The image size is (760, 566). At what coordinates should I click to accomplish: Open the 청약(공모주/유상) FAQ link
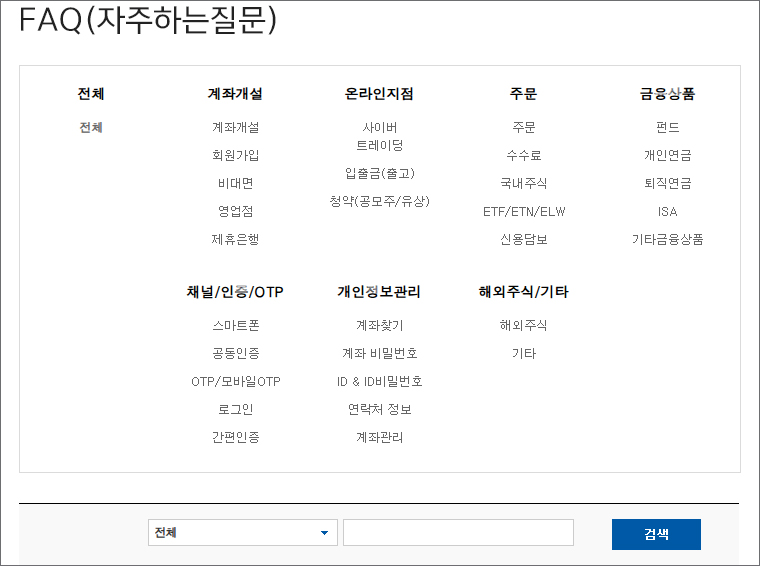click(379, 201)
